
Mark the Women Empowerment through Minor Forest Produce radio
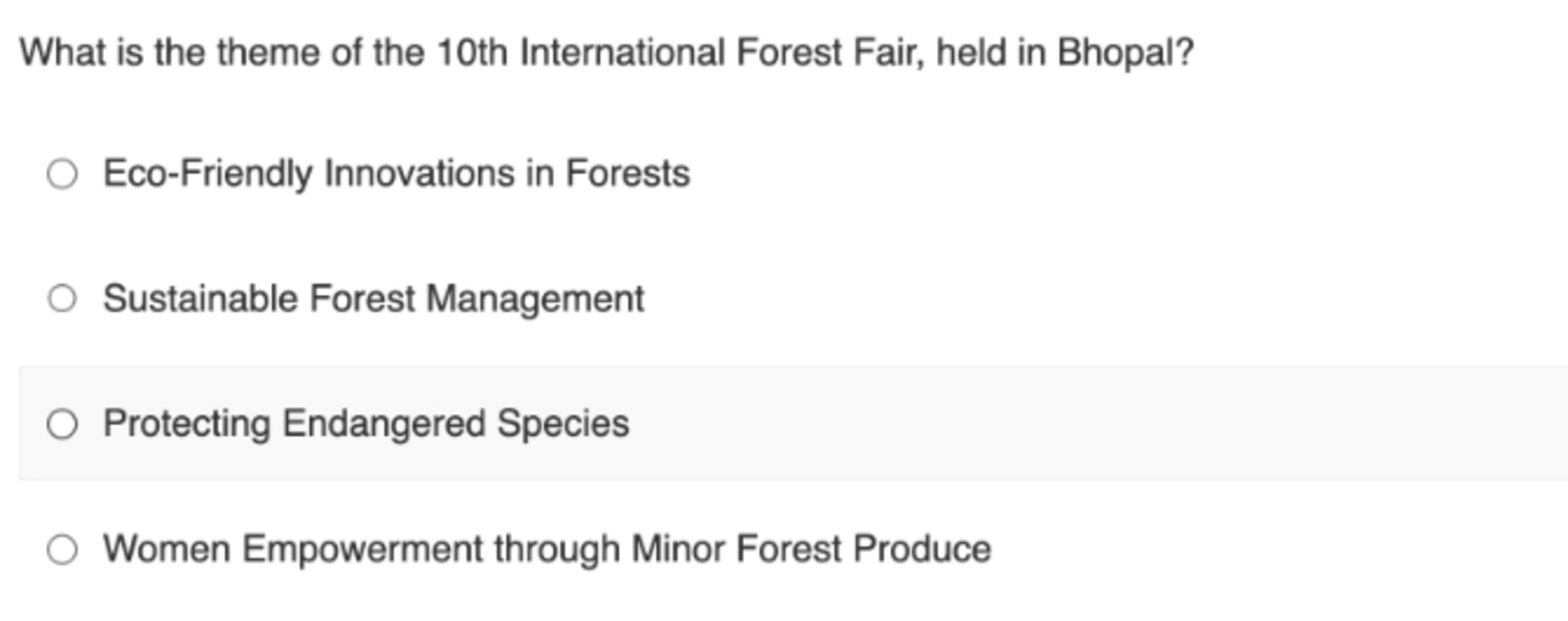tap(62, 549)
